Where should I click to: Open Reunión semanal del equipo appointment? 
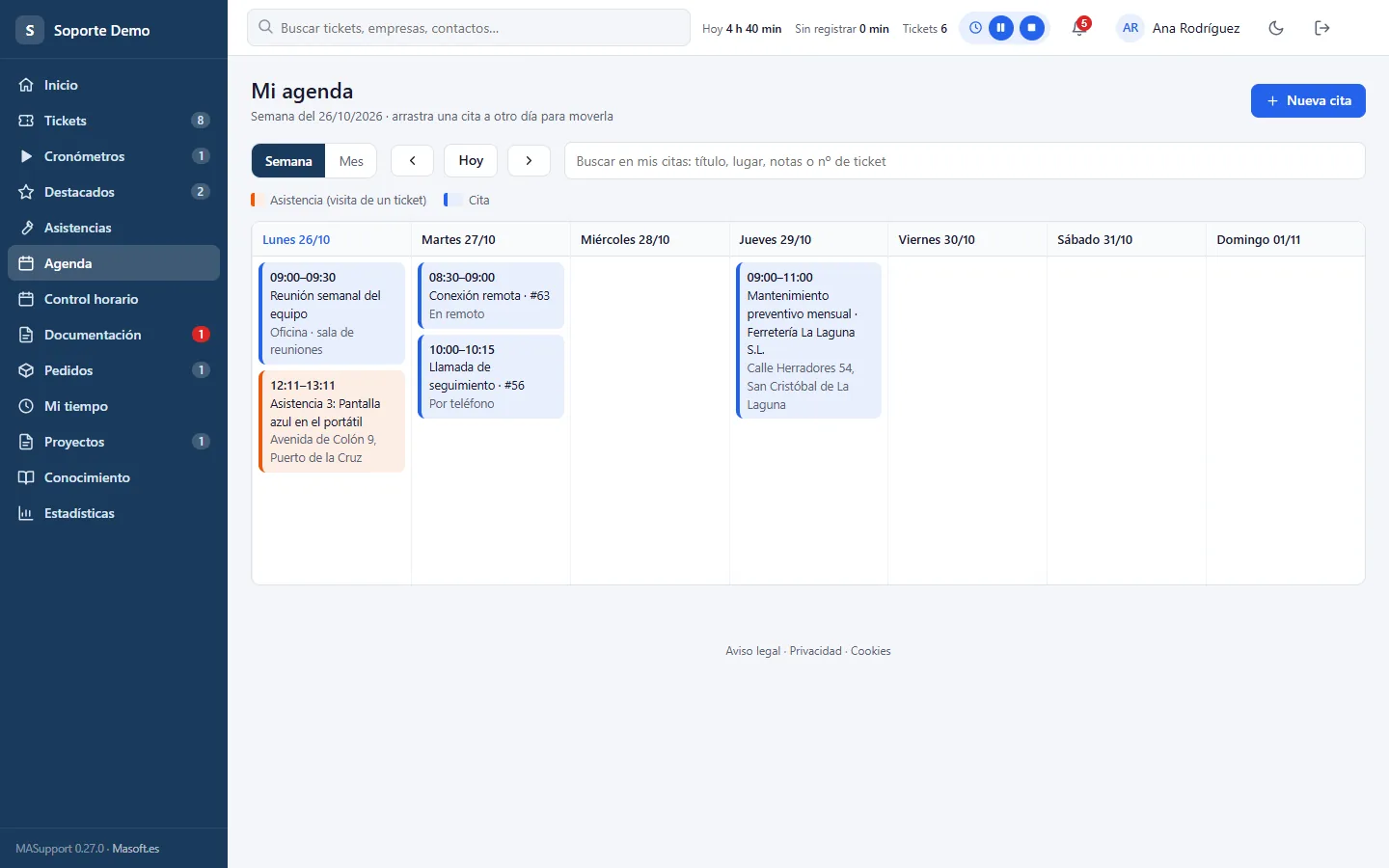pos(332,313)
